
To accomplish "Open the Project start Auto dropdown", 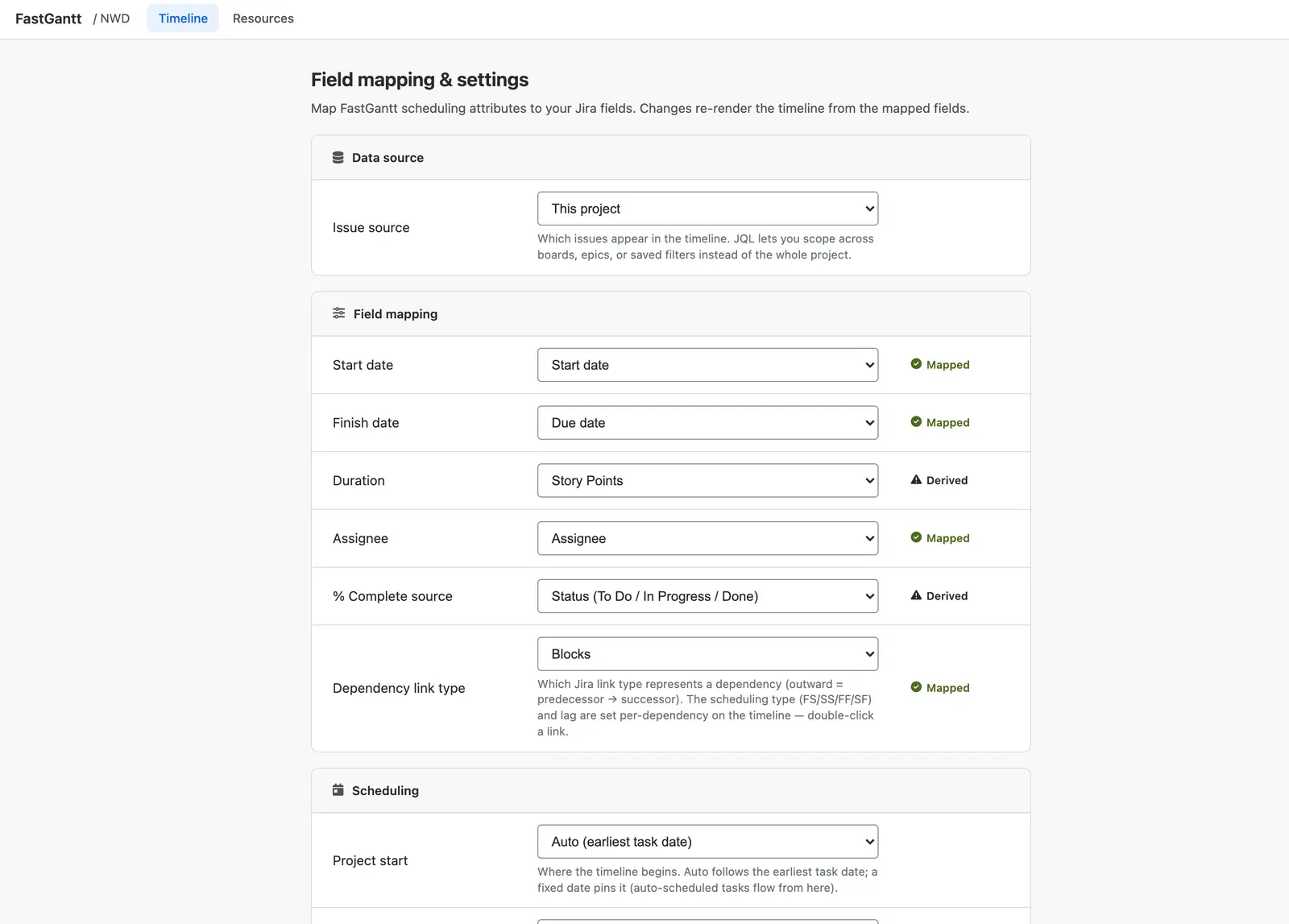I will point(707,842).
